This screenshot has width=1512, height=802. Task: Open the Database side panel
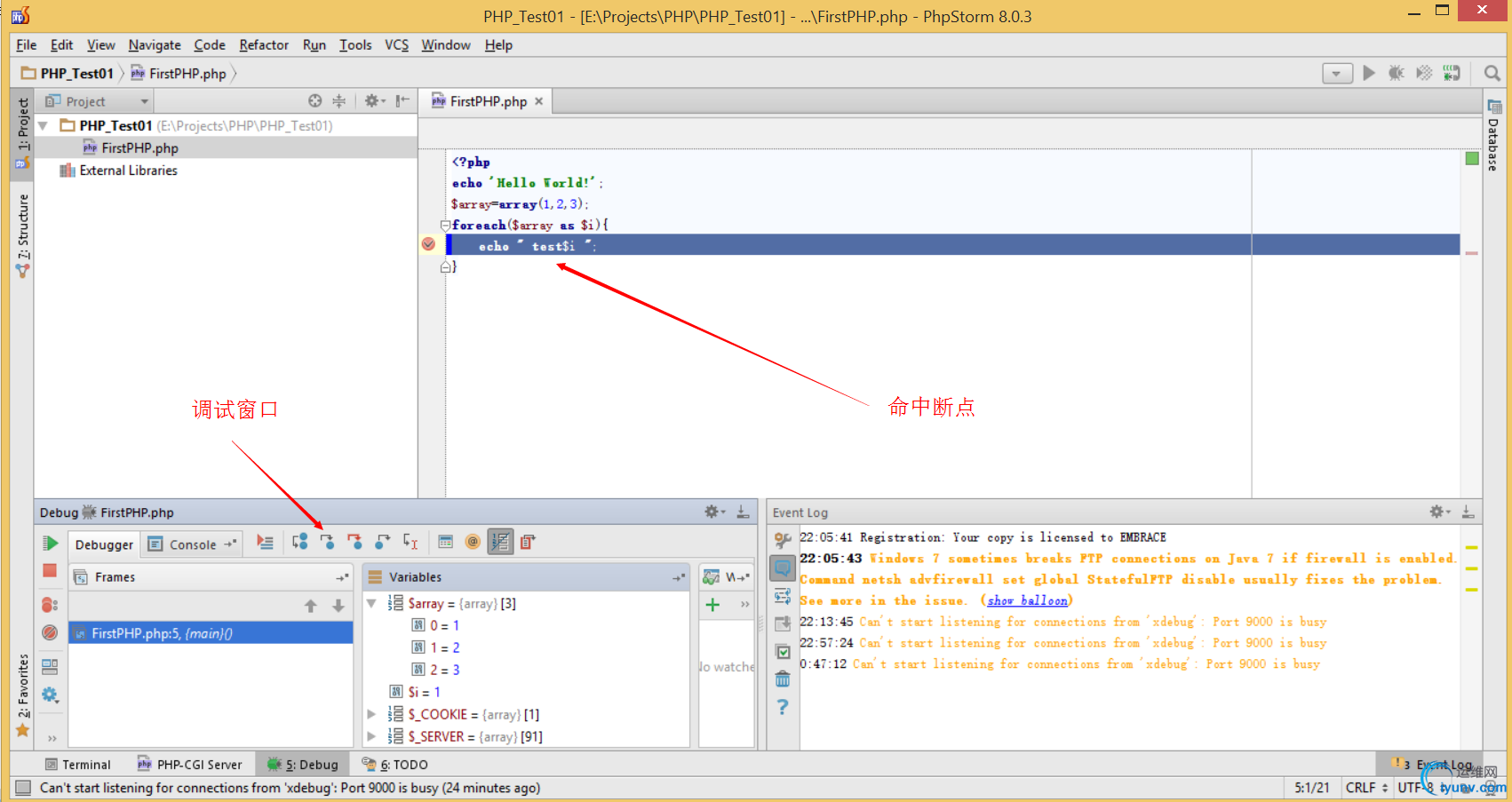coord(1494,135)
